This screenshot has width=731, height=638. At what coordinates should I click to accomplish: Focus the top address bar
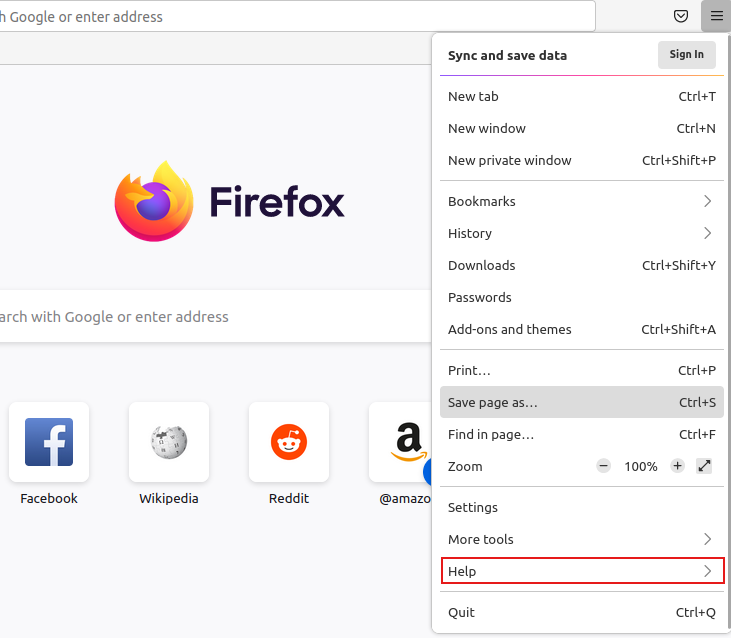click(x=297, y=16)
